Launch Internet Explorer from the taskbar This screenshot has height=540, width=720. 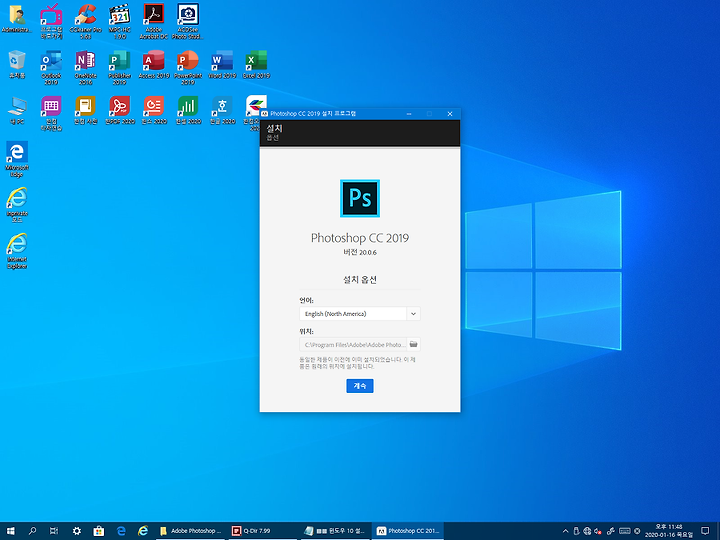(x=143, y=531)
